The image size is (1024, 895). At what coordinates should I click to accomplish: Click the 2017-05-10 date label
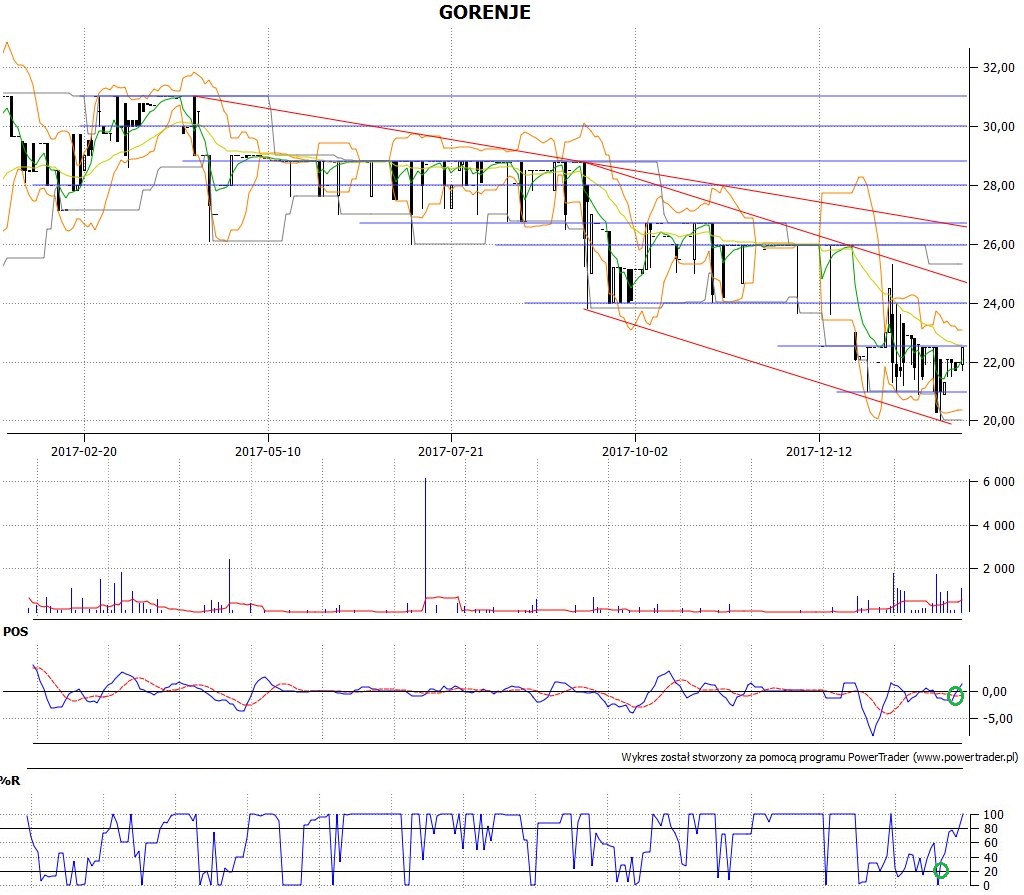click(x=268, y=451)
